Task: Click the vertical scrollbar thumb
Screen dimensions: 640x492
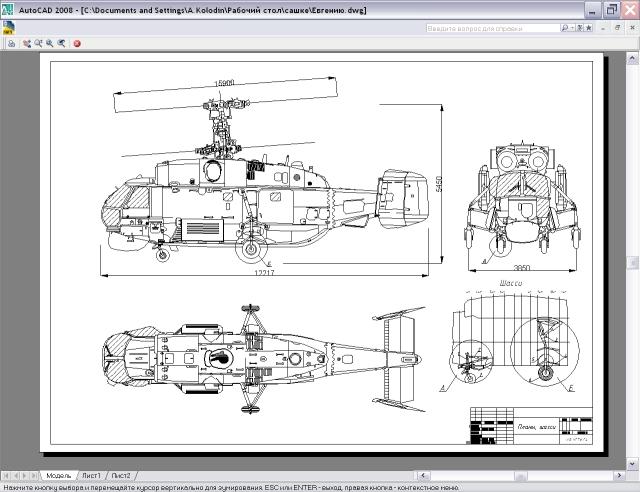Action: [x=632, y=263]
